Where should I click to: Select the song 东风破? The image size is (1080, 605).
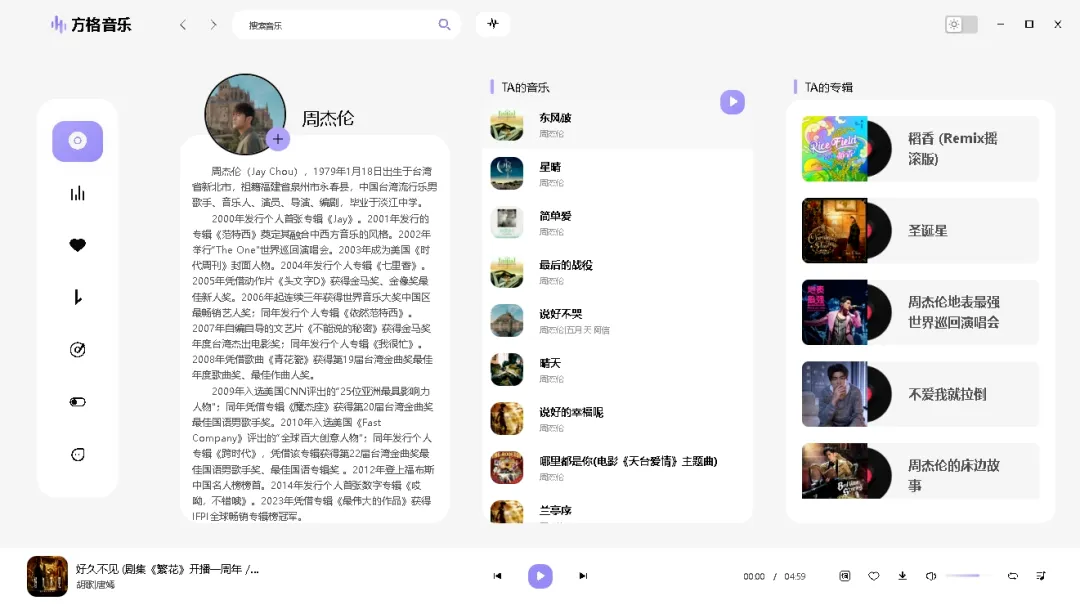coord(617,125)
